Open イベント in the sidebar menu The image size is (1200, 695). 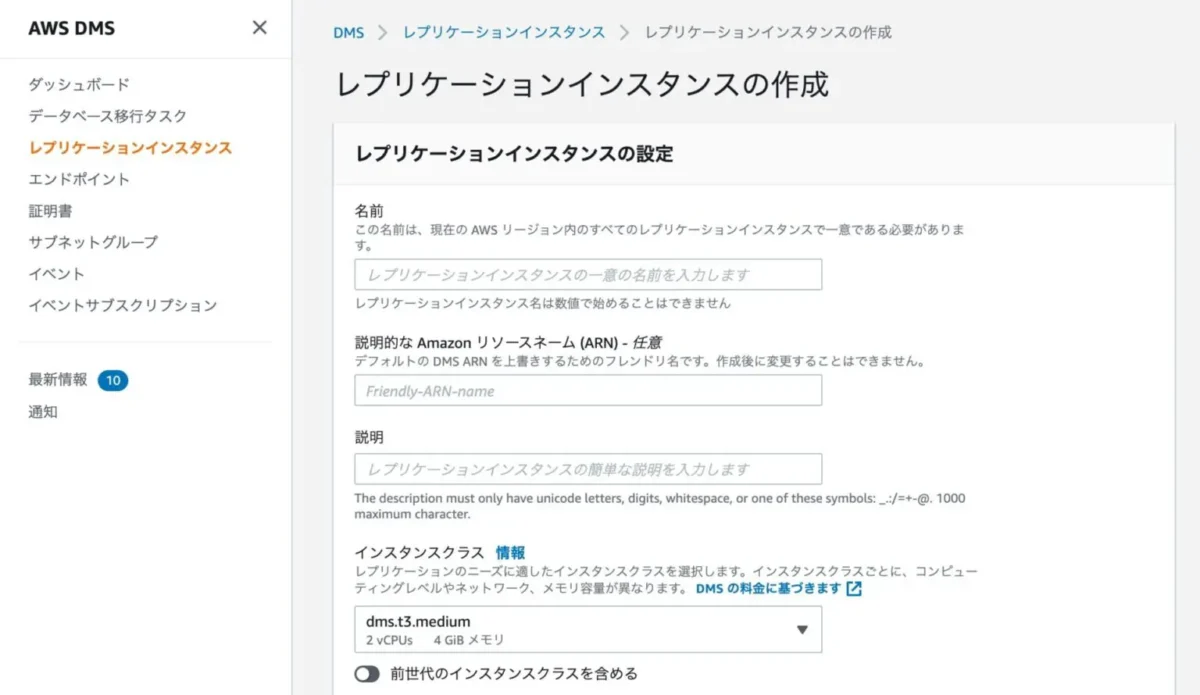(x=56, y=274)
